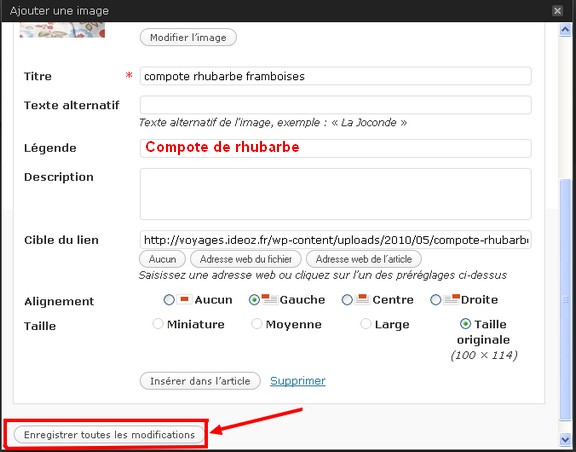Click the left-align icon beside Gauche

[x=270, y=299]
